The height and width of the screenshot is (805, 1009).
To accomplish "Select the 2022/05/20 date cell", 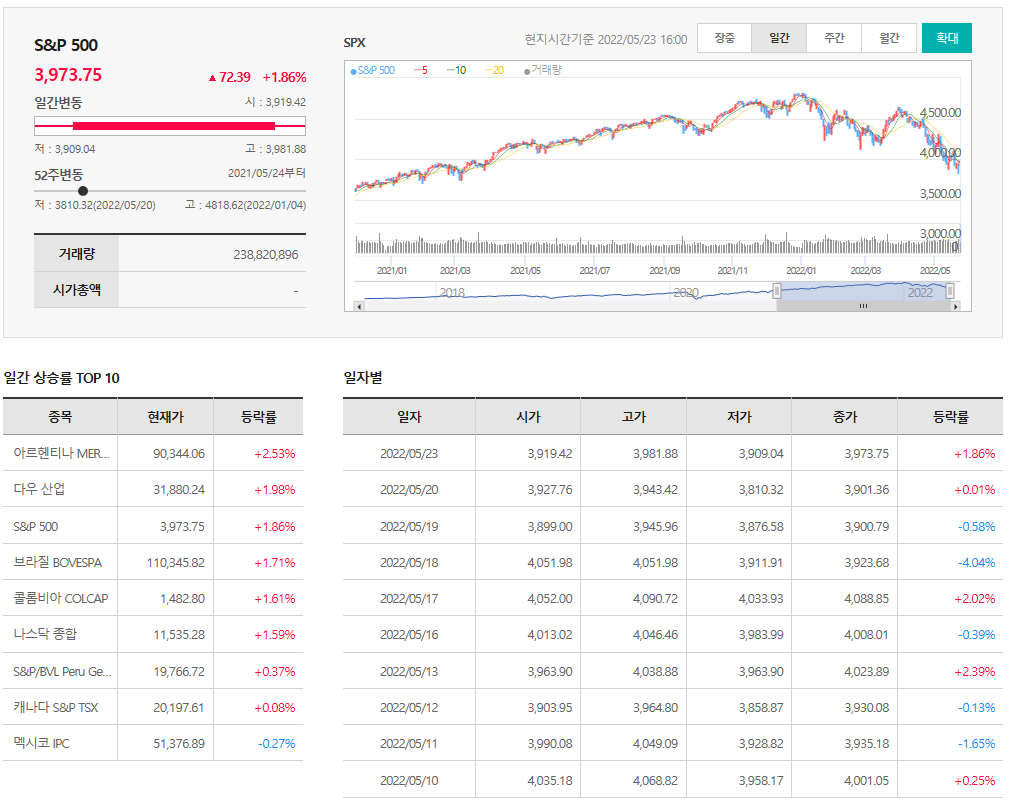I will (x=409, y=489).
